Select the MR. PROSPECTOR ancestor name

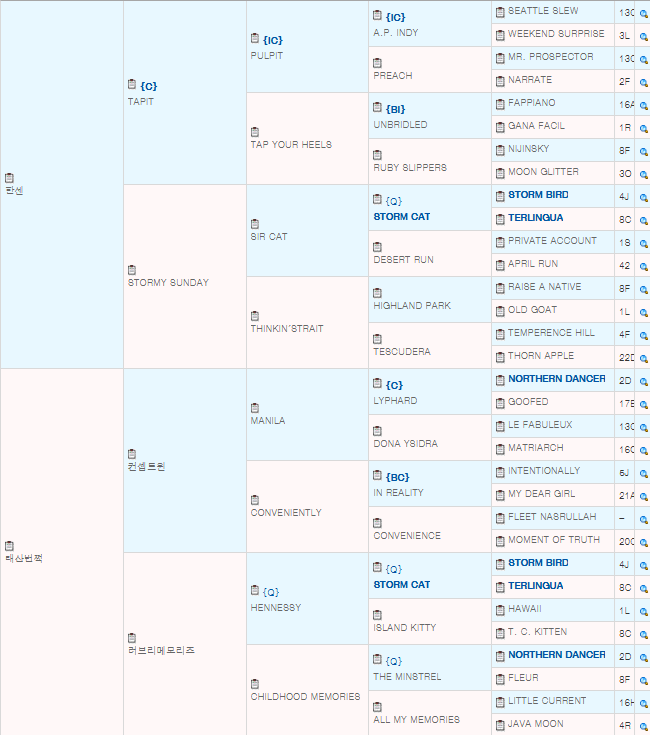coord(551,57)
